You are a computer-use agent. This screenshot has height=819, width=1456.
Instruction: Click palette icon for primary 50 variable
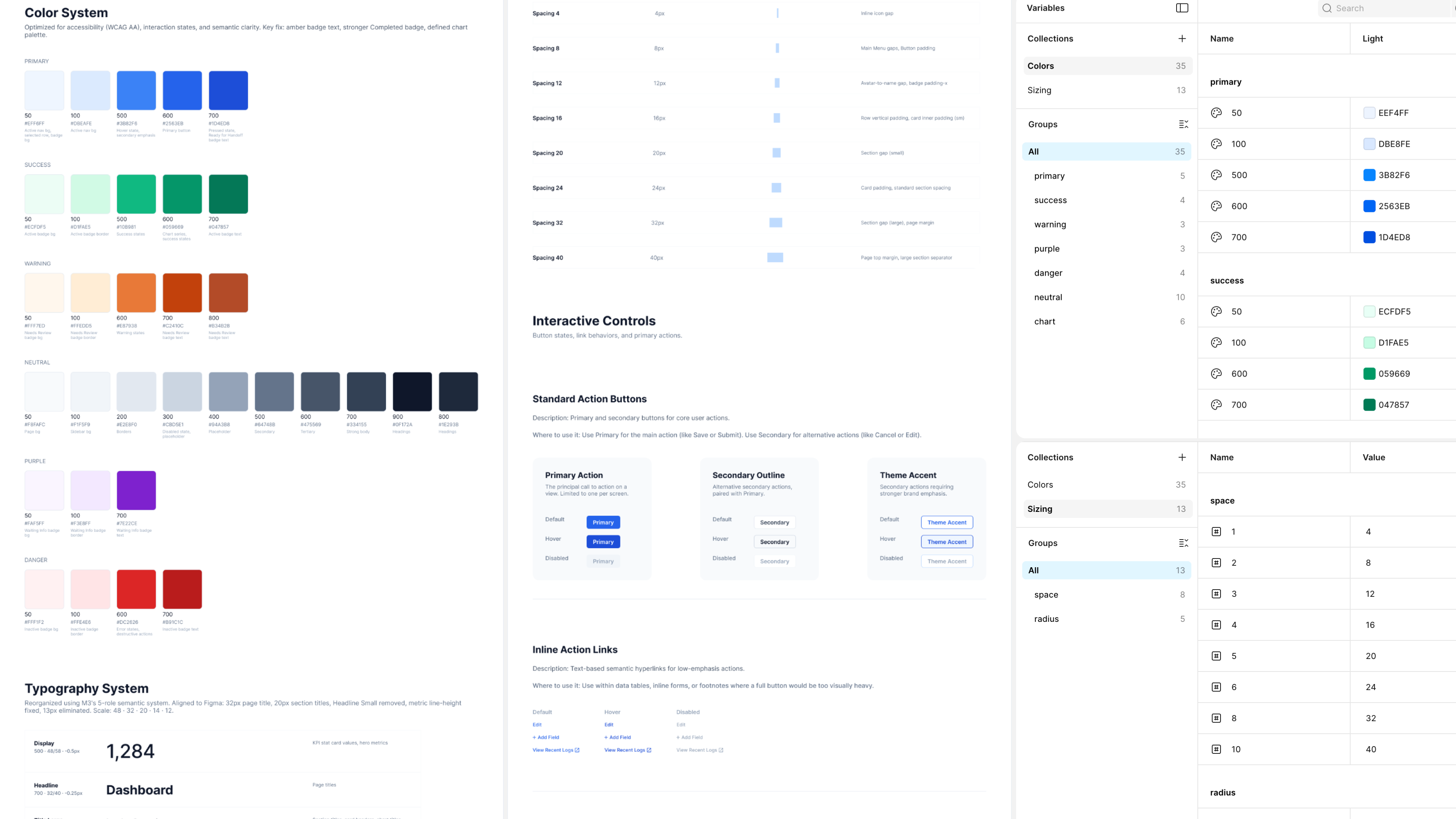point(1216,113)
